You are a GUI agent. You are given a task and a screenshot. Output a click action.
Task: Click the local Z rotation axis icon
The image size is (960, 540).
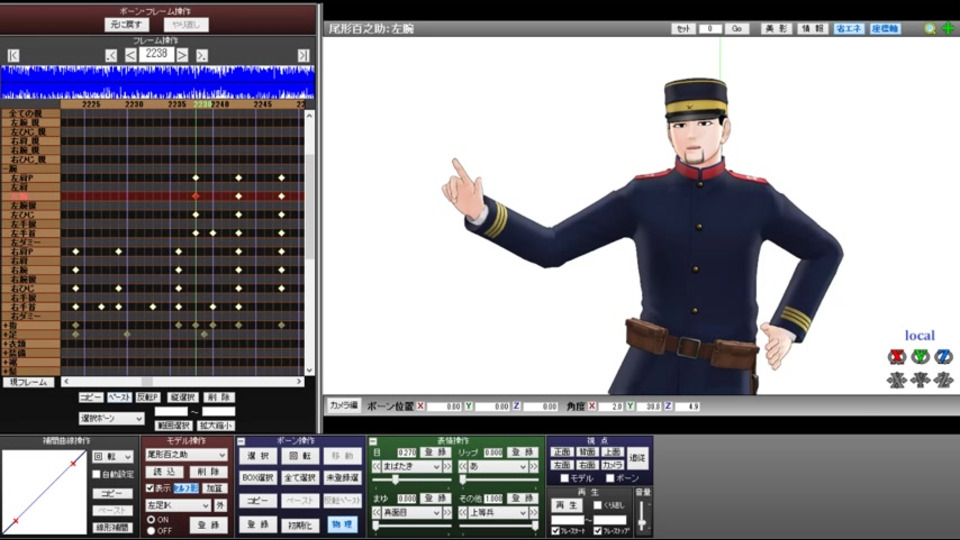coord(943,356)
